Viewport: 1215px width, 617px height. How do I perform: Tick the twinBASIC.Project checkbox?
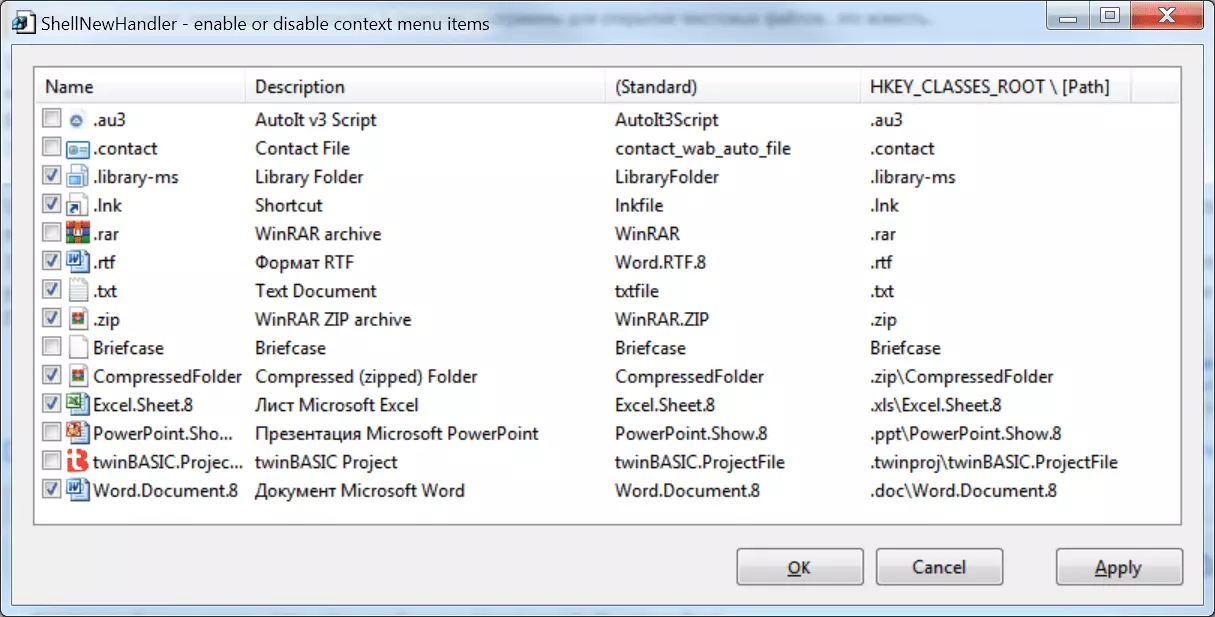coord(52,462)
